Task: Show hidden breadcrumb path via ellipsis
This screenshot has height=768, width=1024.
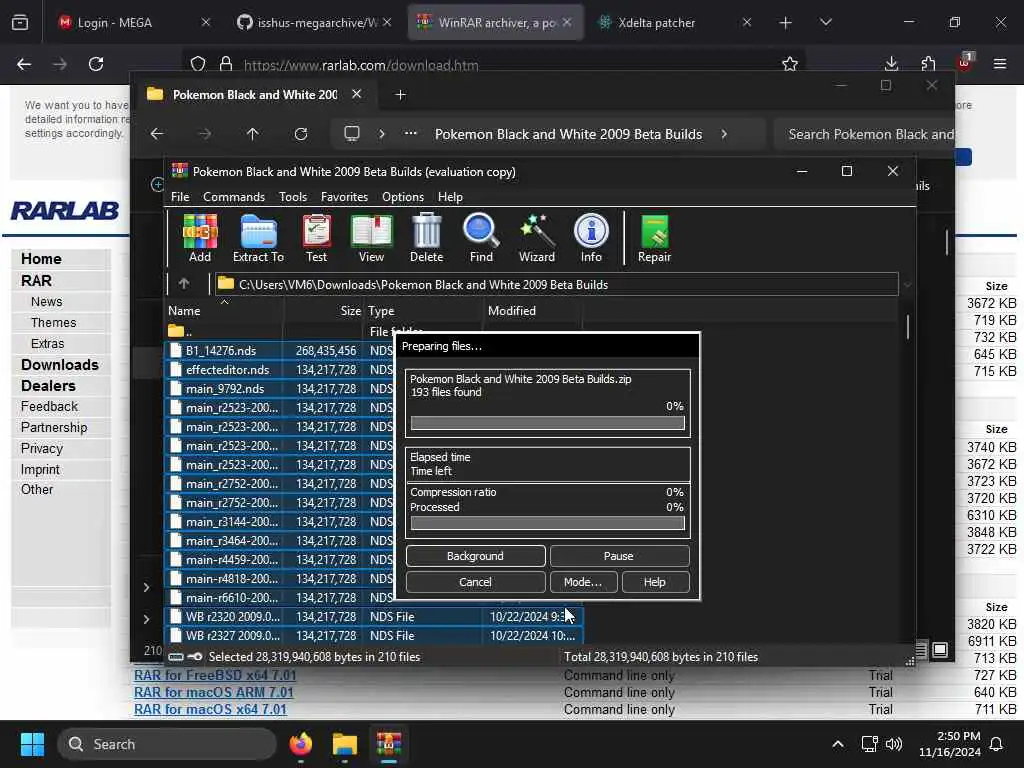Action: pos(410,134)
